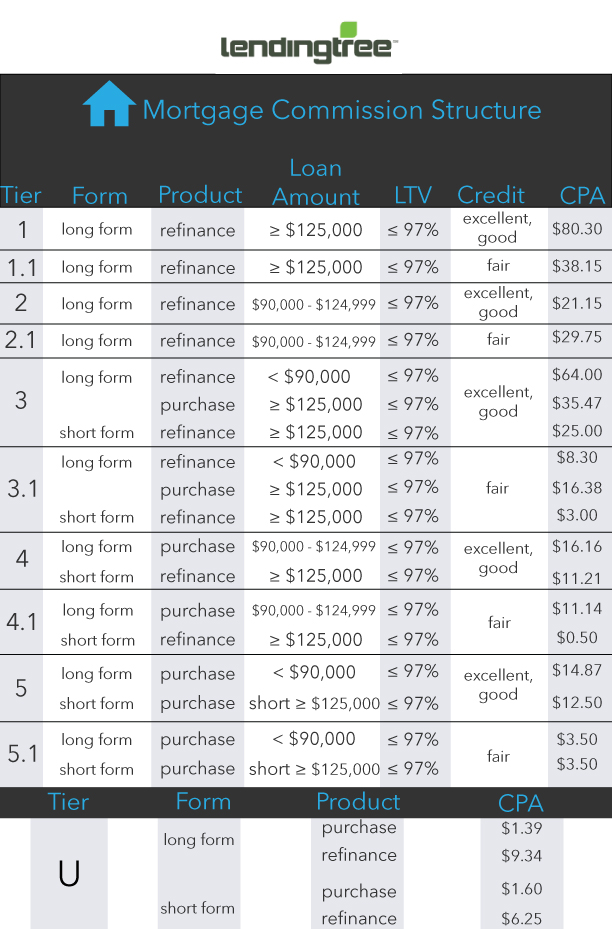
Task: Click the Tier U cell
Action: pyautogui.click(x=69, y=874)
